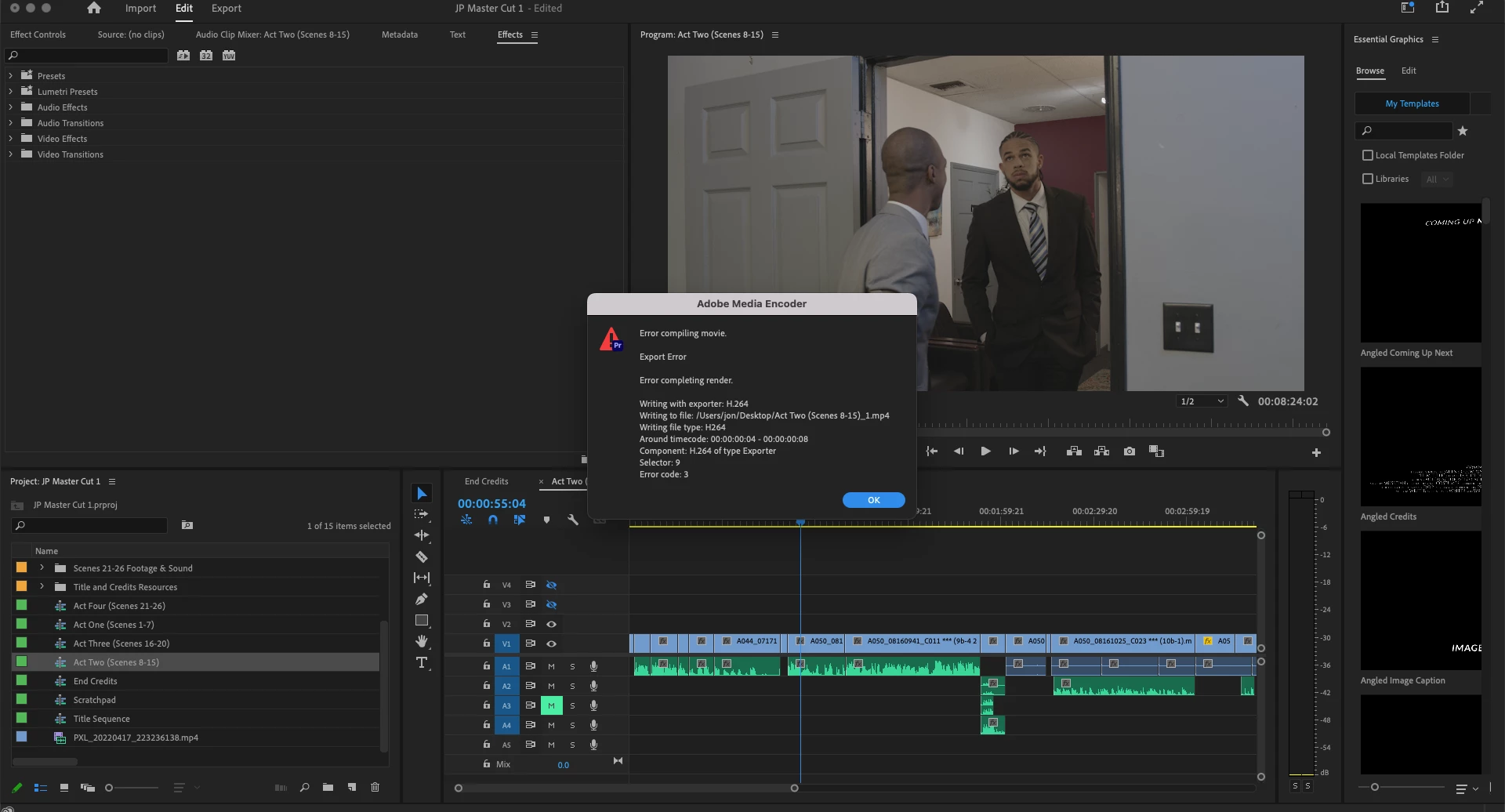Open the Metadata panel tab
This screenshot has width=1505, height=812.
tap(400, 34)
